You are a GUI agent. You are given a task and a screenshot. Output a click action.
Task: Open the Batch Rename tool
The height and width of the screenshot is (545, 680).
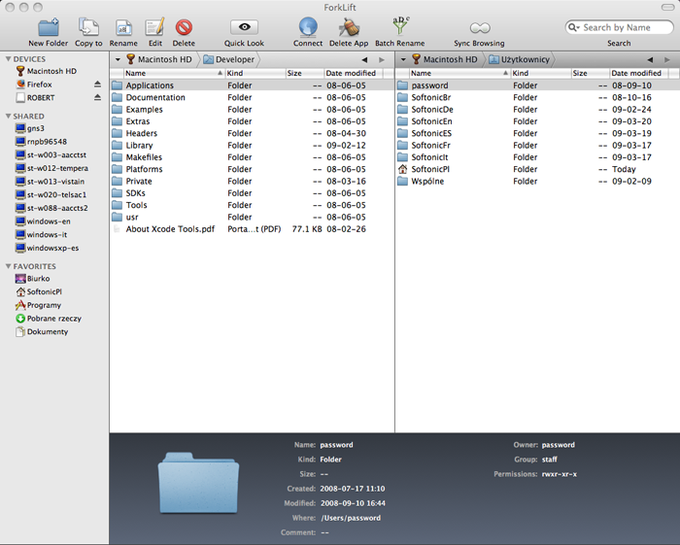click(400, 26)
